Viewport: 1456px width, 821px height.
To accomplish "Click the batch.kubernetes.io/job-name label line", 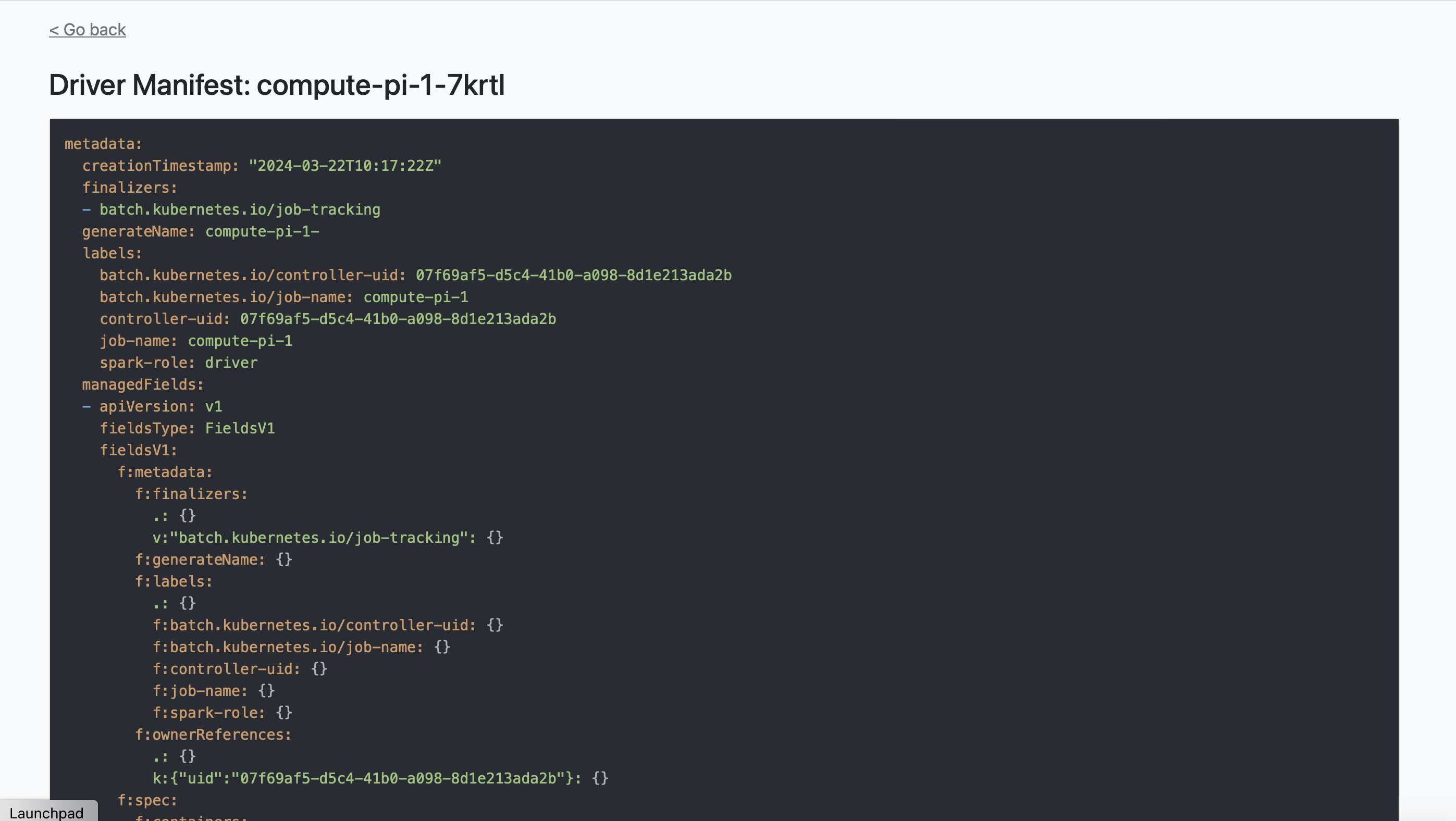I will (x=283, y=297).
